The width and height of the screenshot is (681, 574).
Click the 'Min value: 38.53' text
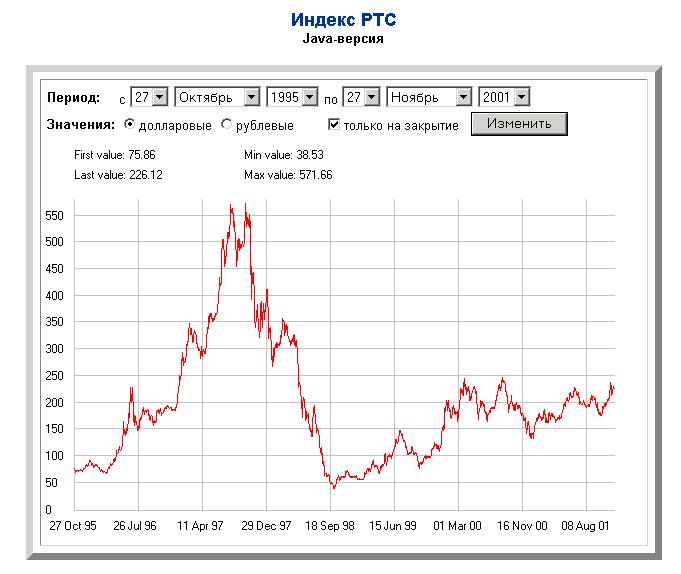tap(284, 155)
